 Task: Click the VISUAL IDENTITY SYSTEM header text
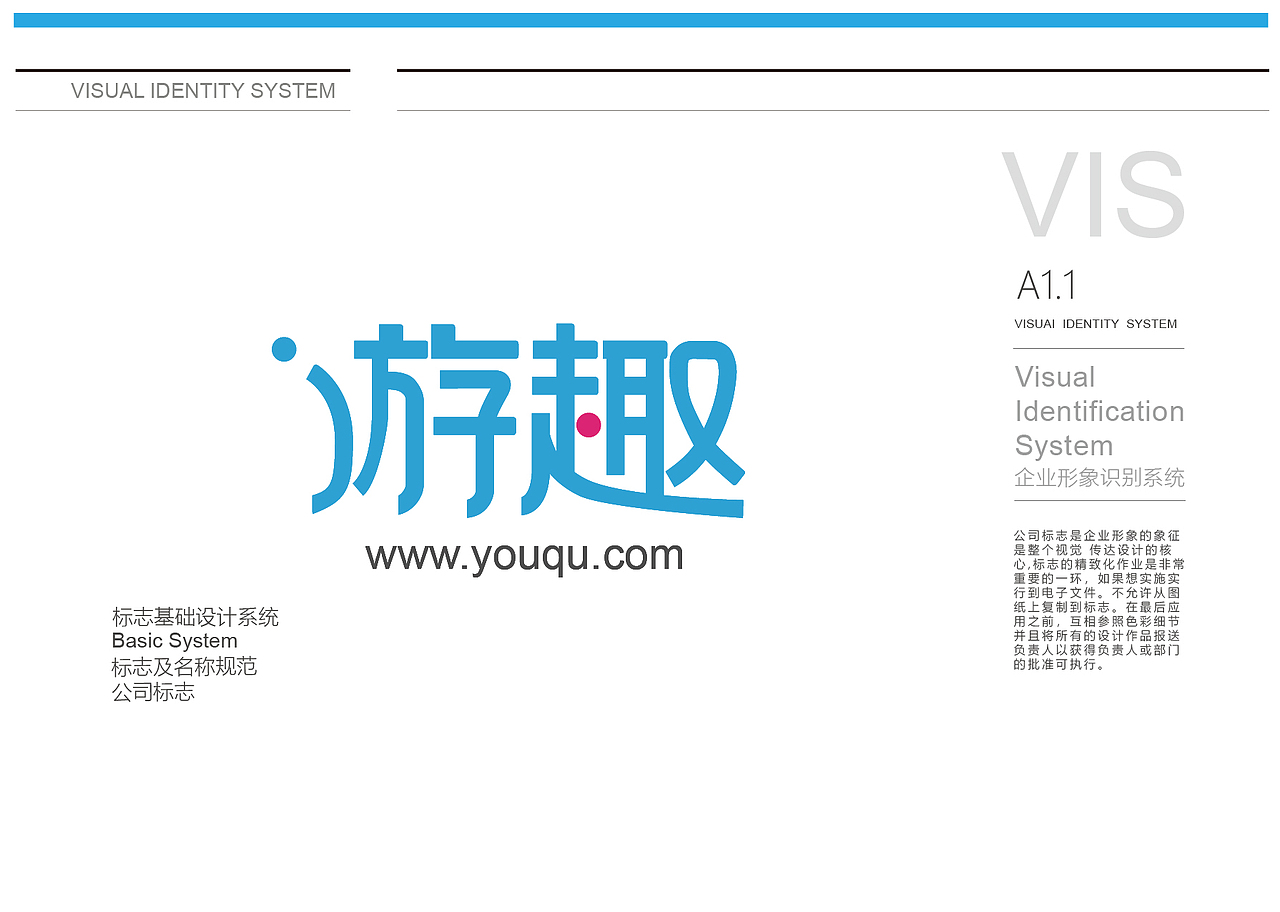click(203, 91)
